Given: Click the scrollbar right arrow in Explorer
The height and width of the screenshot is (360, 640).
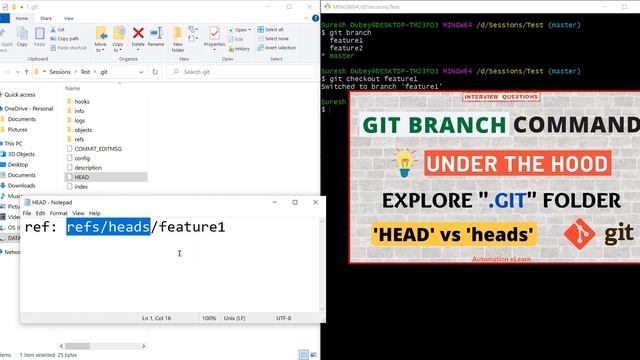Looking at the screenshot, I should tap(144, 346).
